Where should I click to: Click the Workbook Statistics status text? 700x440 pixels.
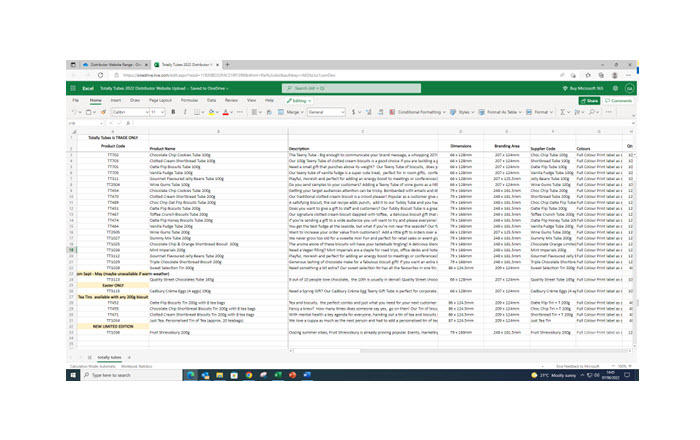tap(137, 366)
